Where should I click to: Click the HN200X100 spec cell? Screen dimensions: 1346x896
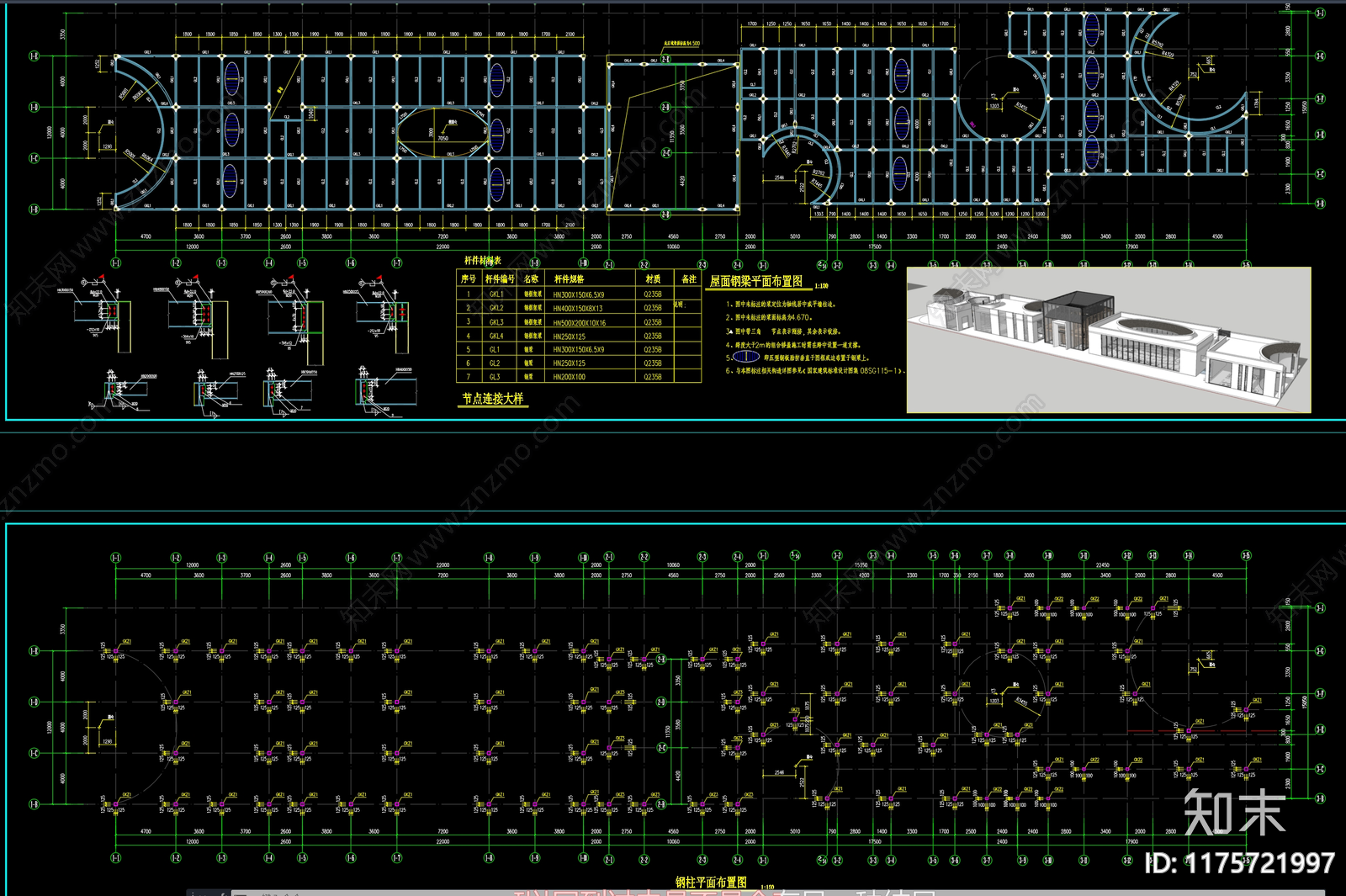click(x=570, y=377)
